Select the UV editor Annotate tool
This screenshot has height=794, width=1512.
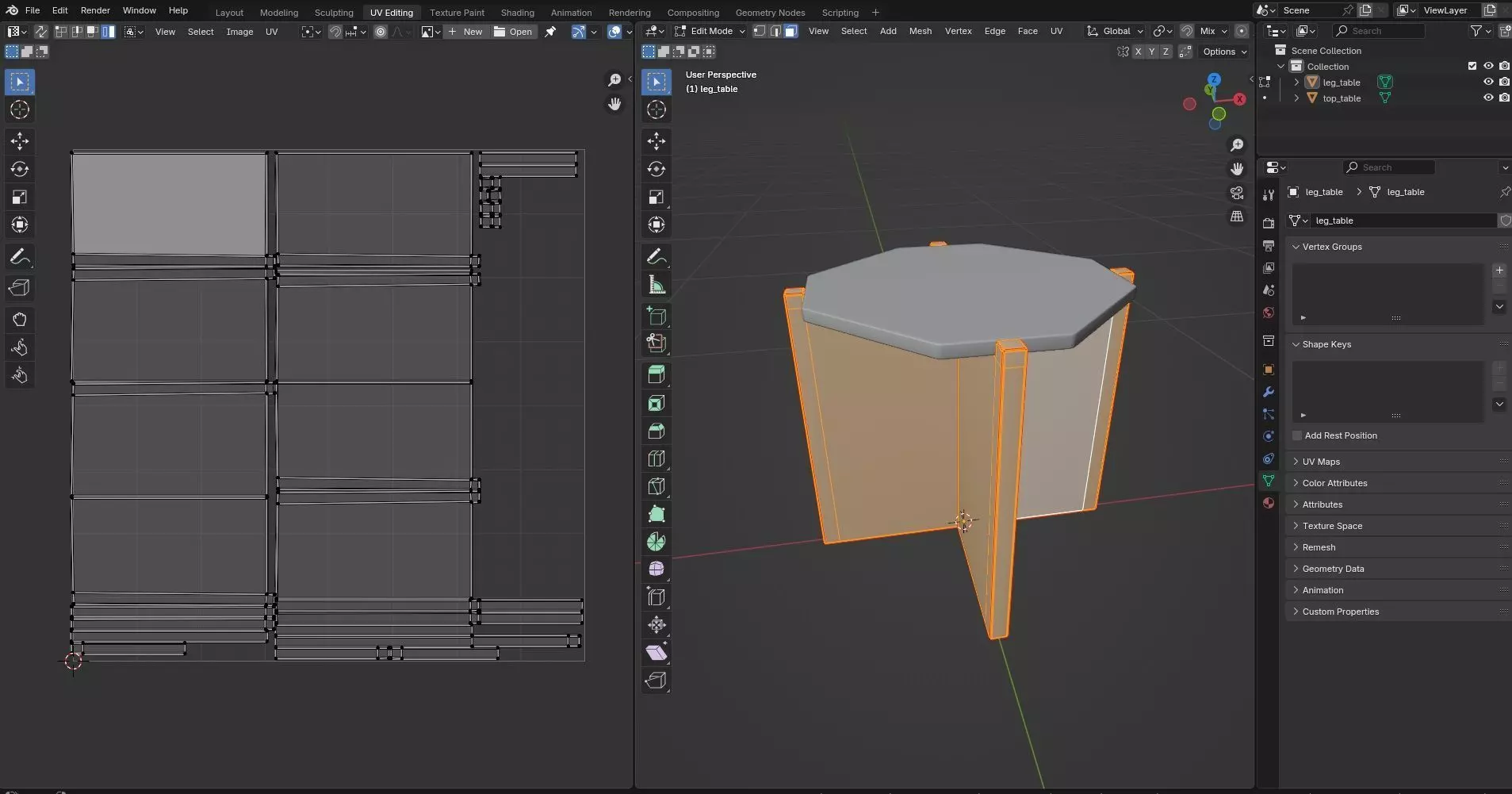click(20, 257)
